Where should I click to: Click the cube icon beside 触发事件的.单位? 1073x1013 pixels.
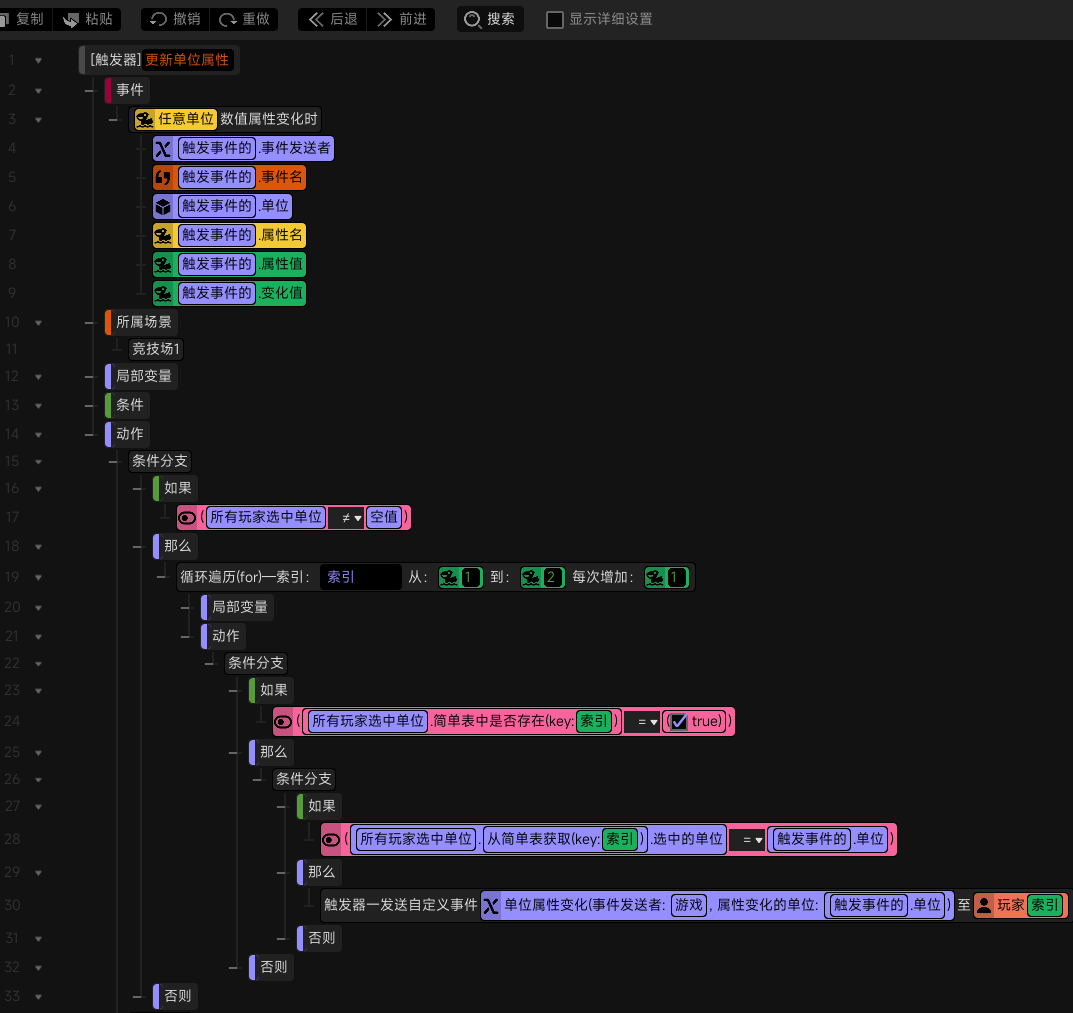tap(163, 207)
